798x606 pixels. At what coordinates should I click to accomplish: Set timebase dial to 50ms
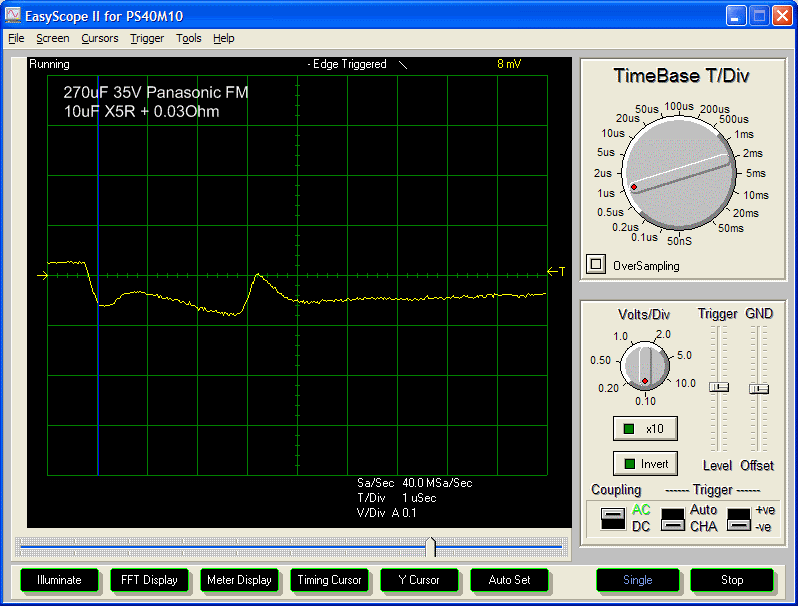click(731, 228)
